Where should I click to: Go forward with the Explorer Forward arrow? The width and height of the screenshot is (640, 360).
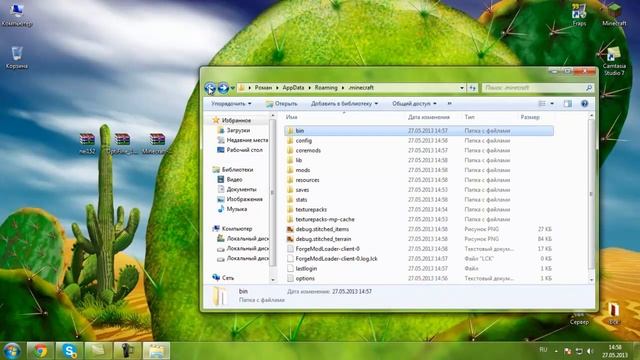coord(223,88)
